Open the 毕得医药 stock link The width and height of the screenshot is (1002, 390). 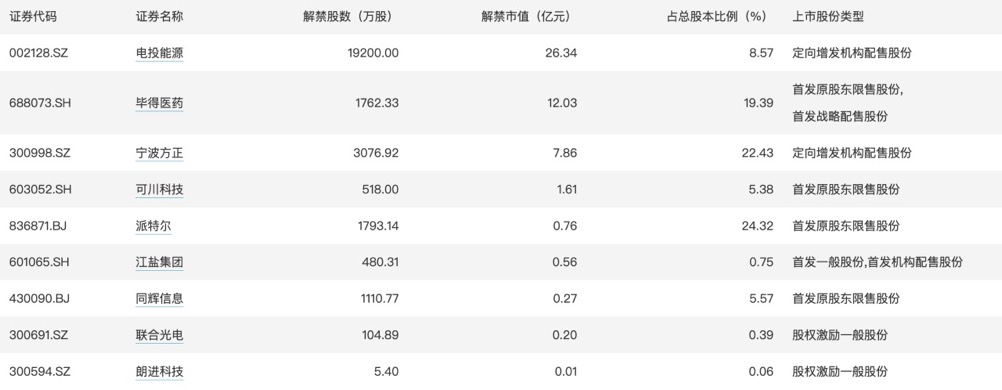pos(160,103)
